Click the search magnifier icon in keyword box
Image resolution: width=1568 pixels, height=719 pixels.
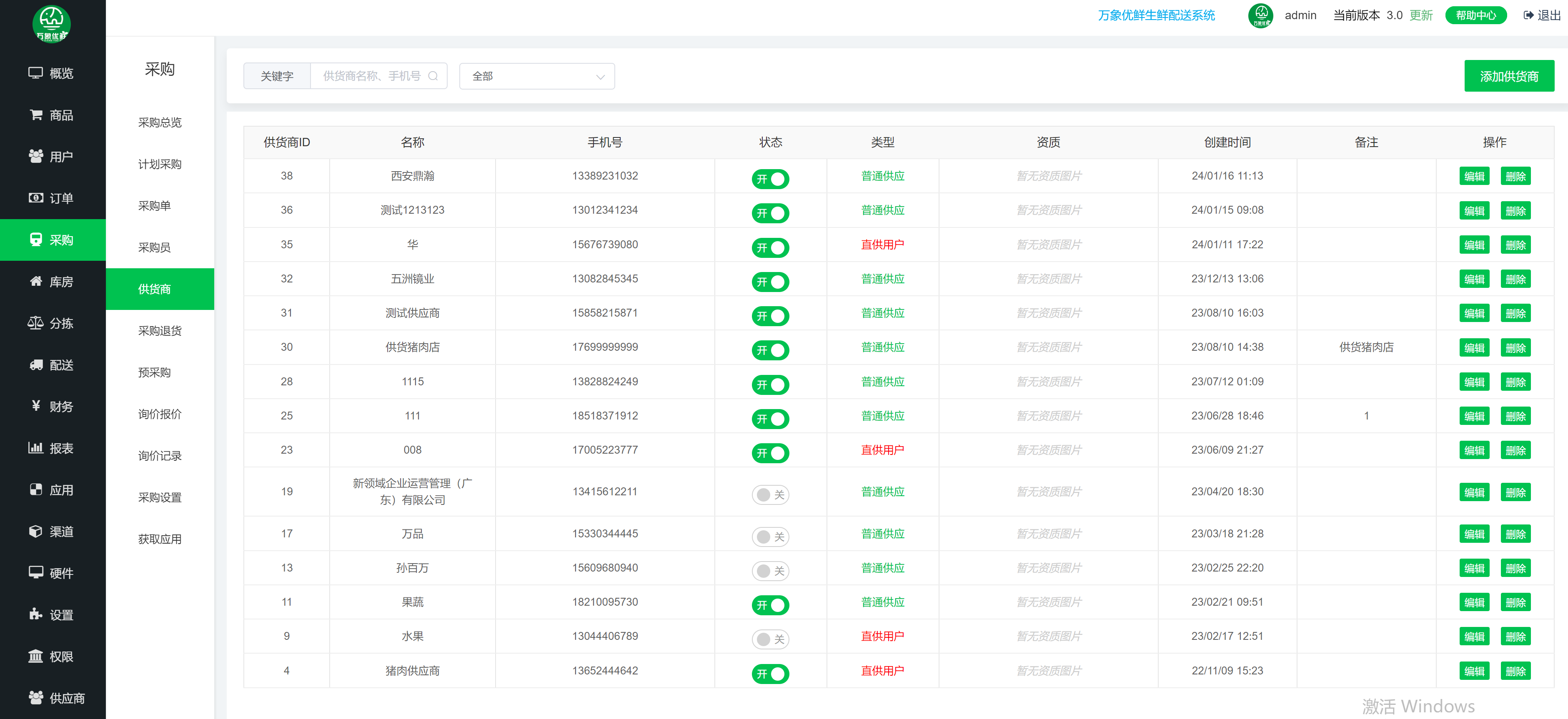click(433, 76)
